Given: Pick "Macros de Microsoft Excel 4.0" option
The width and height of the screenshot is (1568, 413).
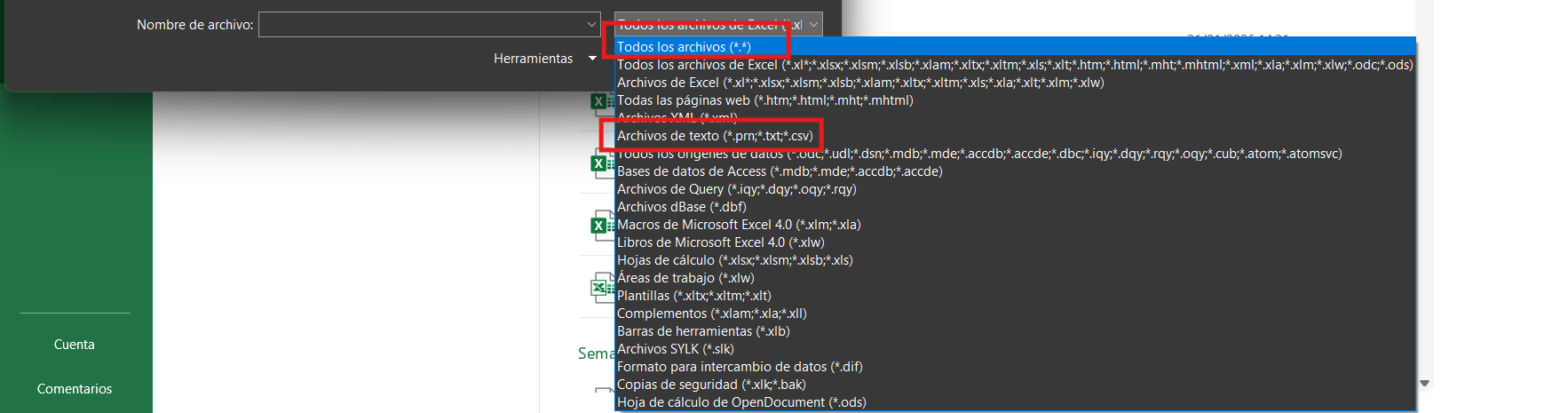Looking at the screenshot, I should [x=739, y=225].
